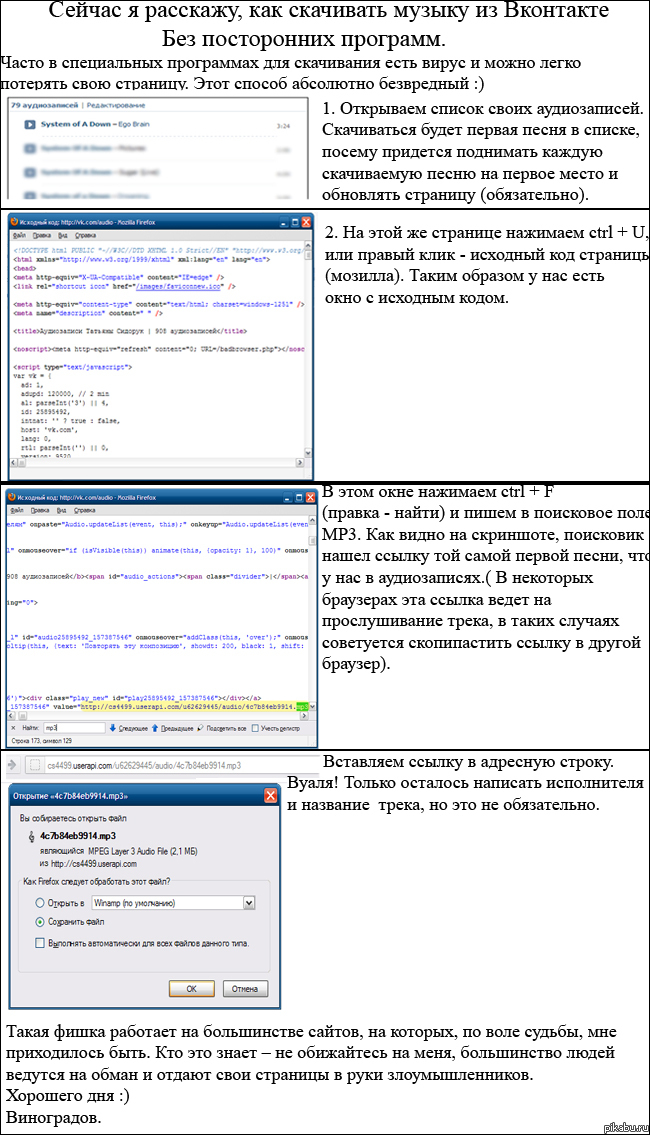This screenshot has width=650, height=1135.
Task: Click the System of A Down artist name
Action: click(76, 125)
